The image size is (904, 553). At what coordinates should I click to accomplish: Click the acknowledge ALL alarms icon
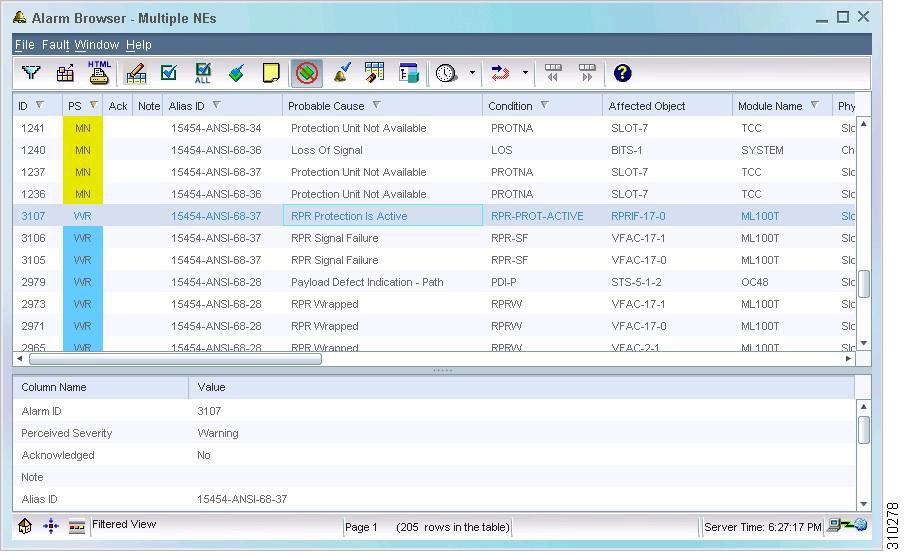pyautogui.click(x=203, y=73)
